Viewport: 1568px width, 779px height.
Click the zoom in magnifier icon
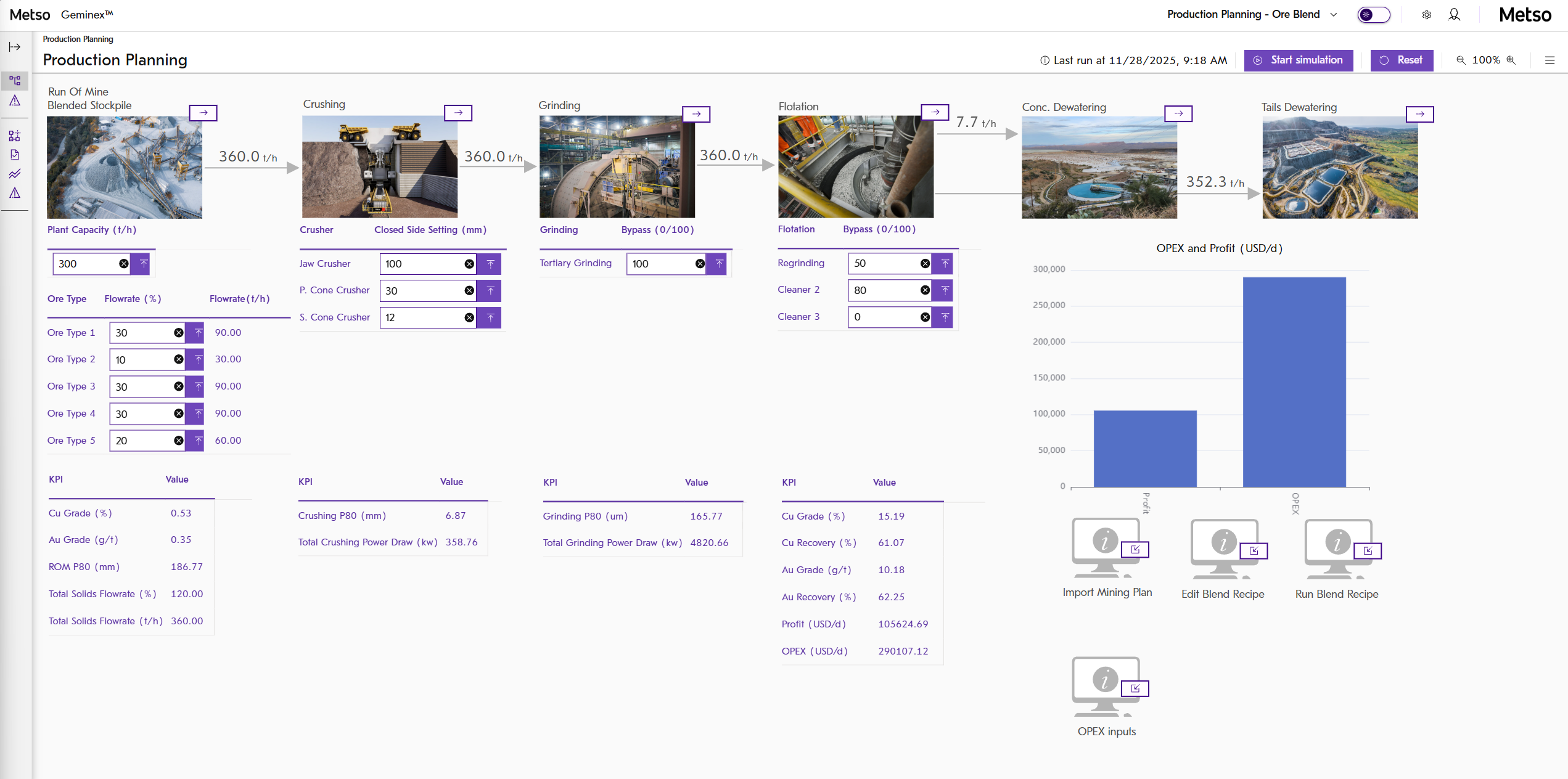coord(1511,60)
